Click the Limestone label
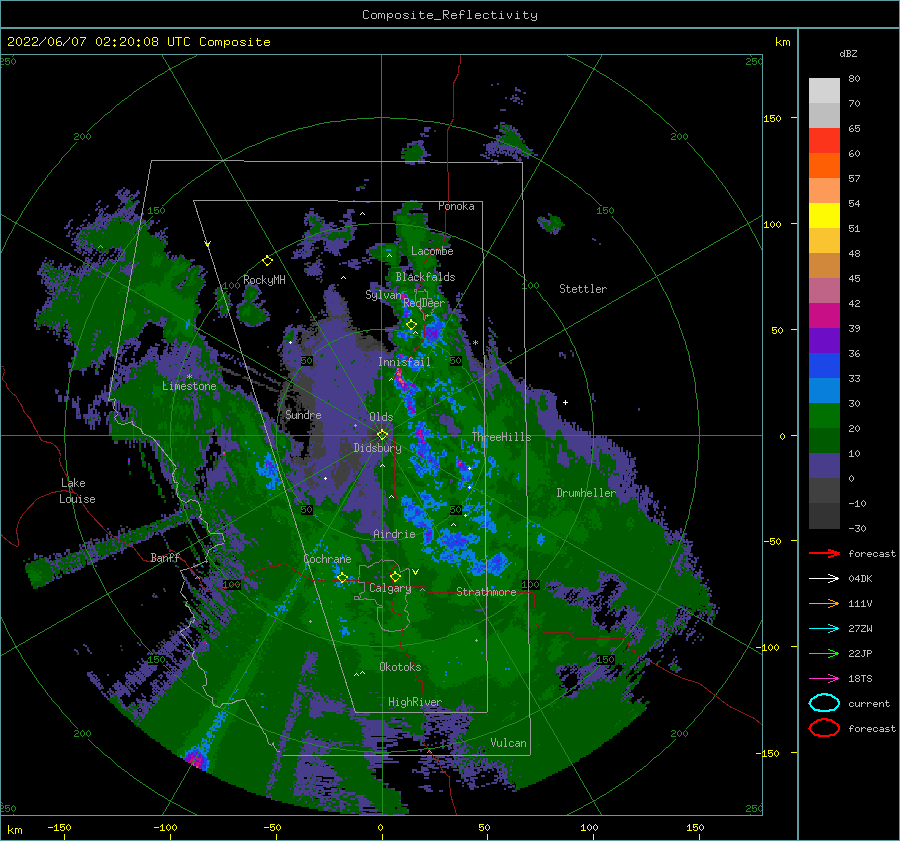Viewport: 900px width, 841px height. [189, 386]
